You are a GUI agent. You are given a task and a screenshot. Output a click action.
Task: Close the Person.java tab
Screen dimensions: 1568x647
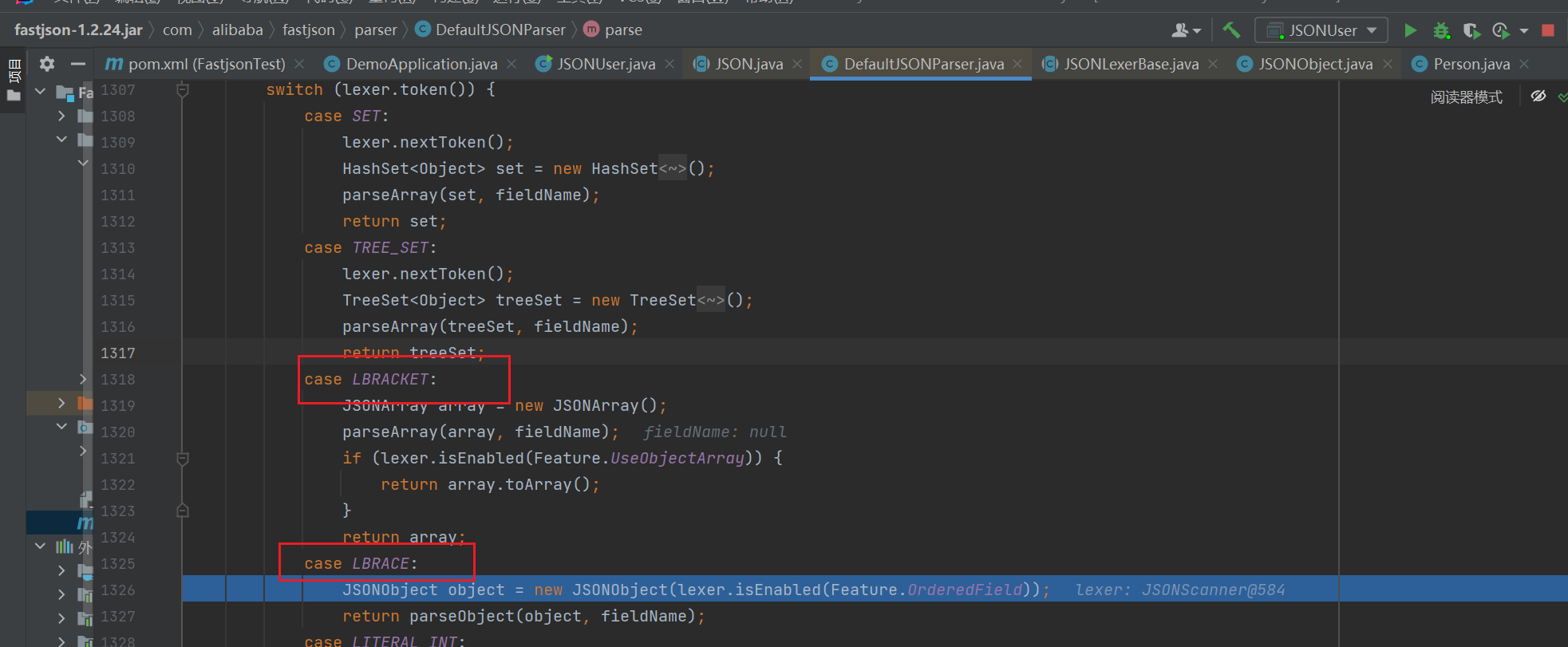pos(1524,64)
